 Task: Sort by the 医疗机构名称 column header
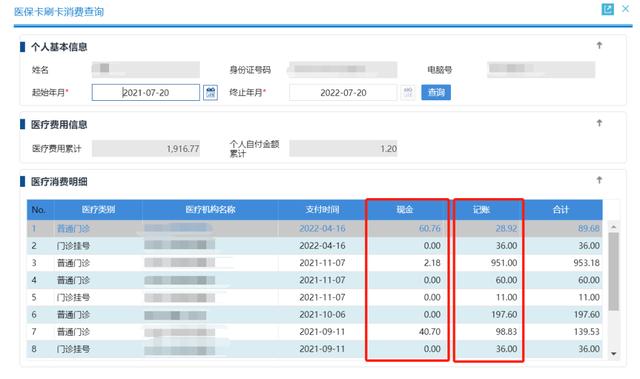pyautogui.click(x=210, y=210)
